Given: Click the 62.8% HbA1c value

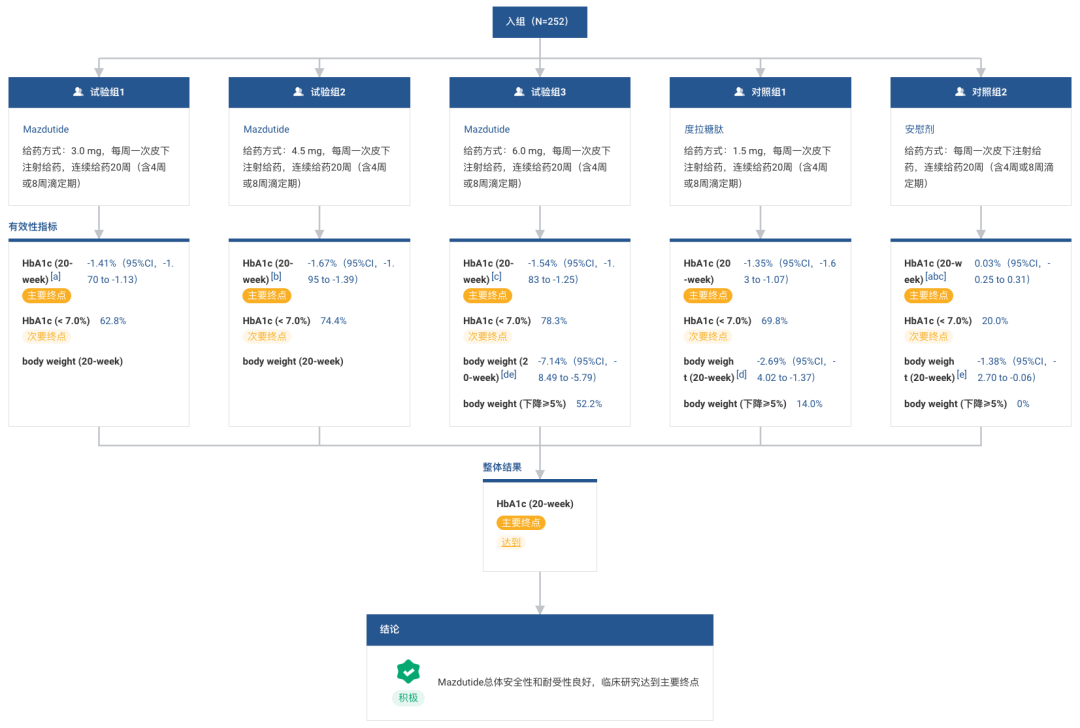Looking at the screenshot, I should click(113, 321).
